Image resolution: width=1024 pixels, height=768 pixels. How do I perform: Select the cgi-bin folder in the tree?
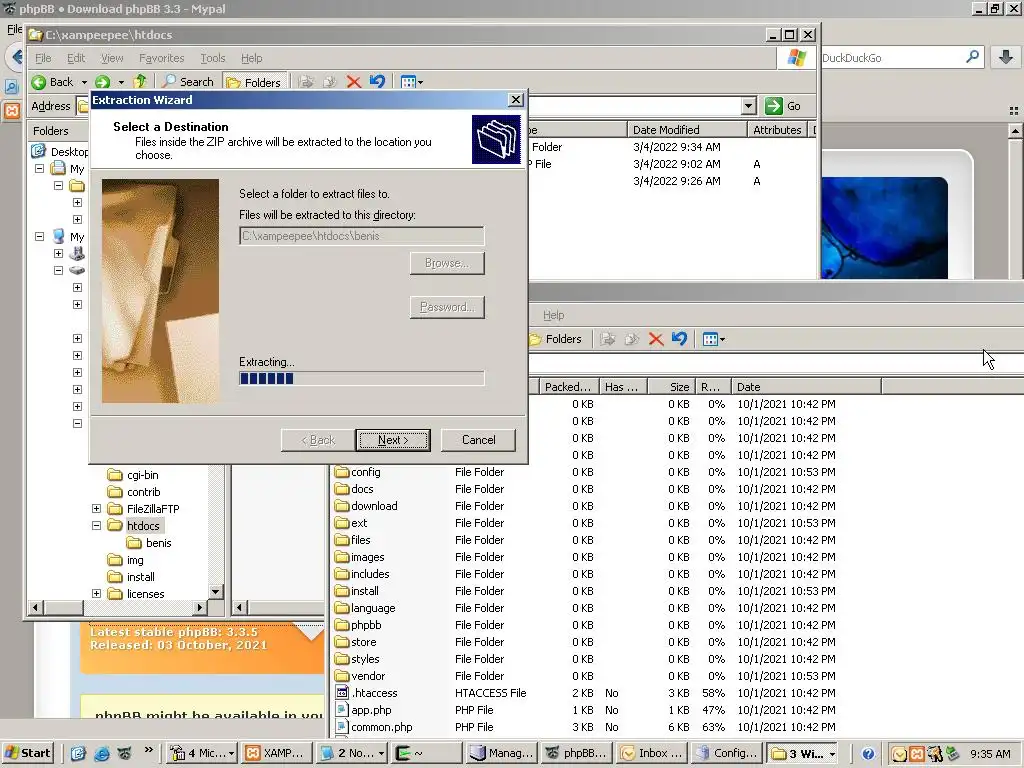click(142, 475)
